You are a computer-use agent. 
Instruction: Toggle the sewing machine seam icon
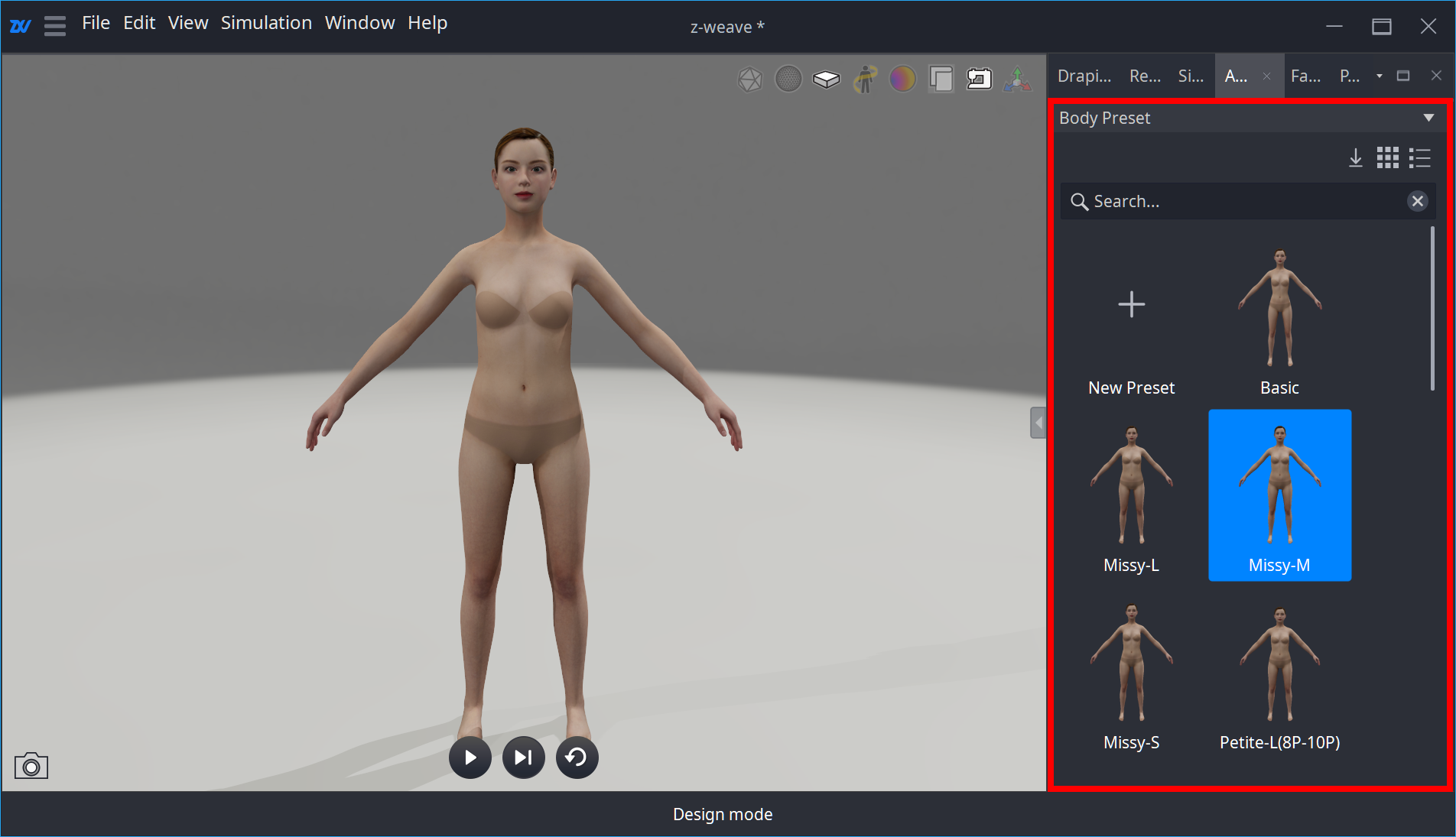pos(980,79)
